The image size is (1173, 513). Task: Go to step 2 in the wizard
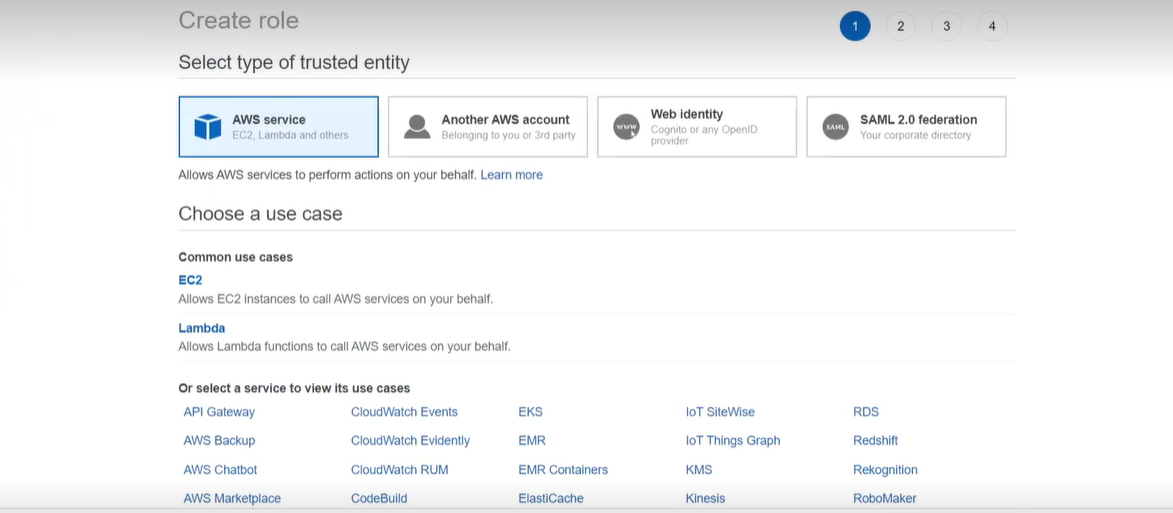(x=901, y=26)
